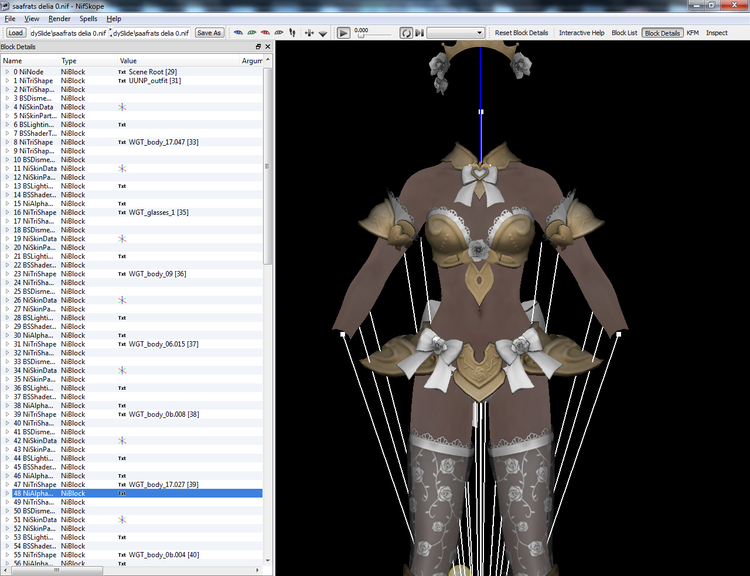Expand the 31 NiTriShape row
This screenshot has height=576, width=750.
[x=7, y=344]
